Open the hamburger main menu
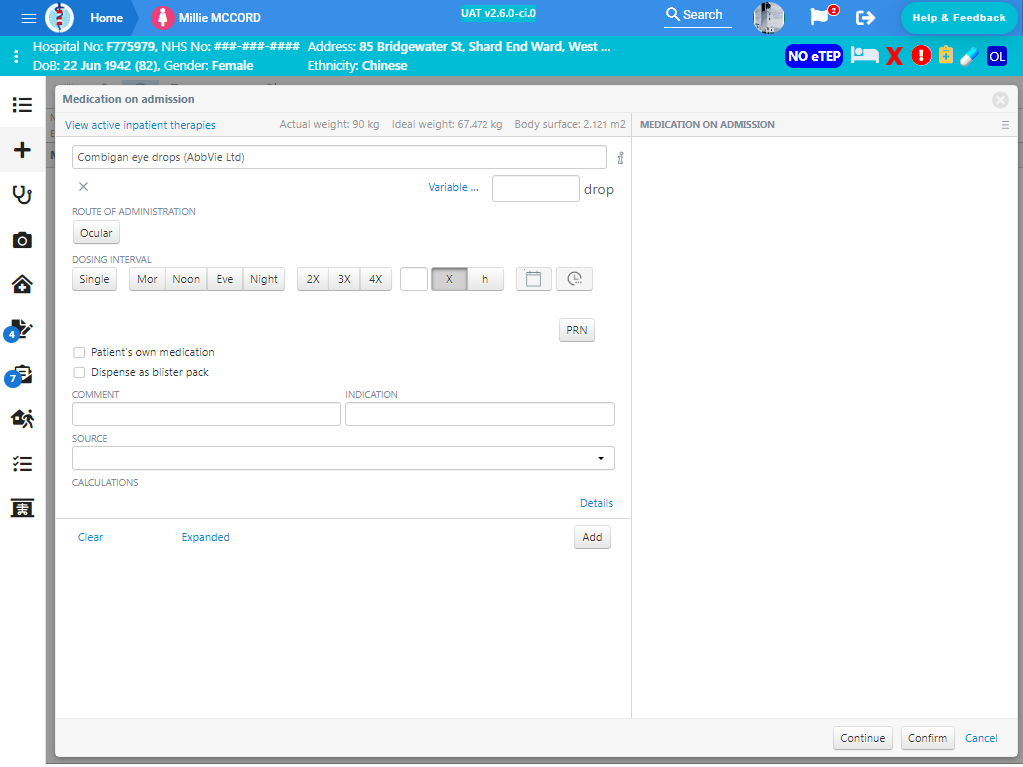The height and width of the screenshot is (767, 1023). [29, 18]
